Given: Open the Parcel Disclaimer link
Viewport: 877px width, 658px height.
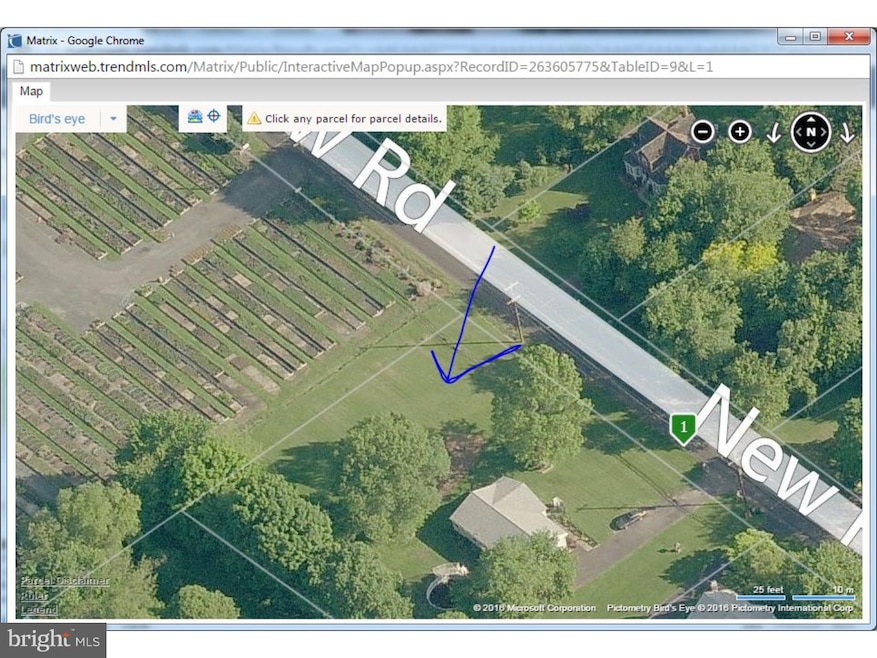Looking at the screenshot, I should [x=65, y=581].
